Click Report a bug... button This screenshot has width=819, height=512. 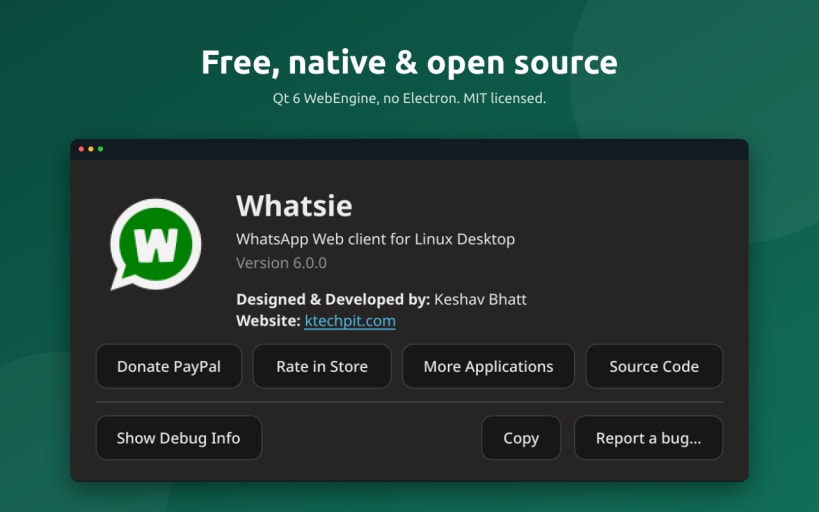tap(648, 438)
